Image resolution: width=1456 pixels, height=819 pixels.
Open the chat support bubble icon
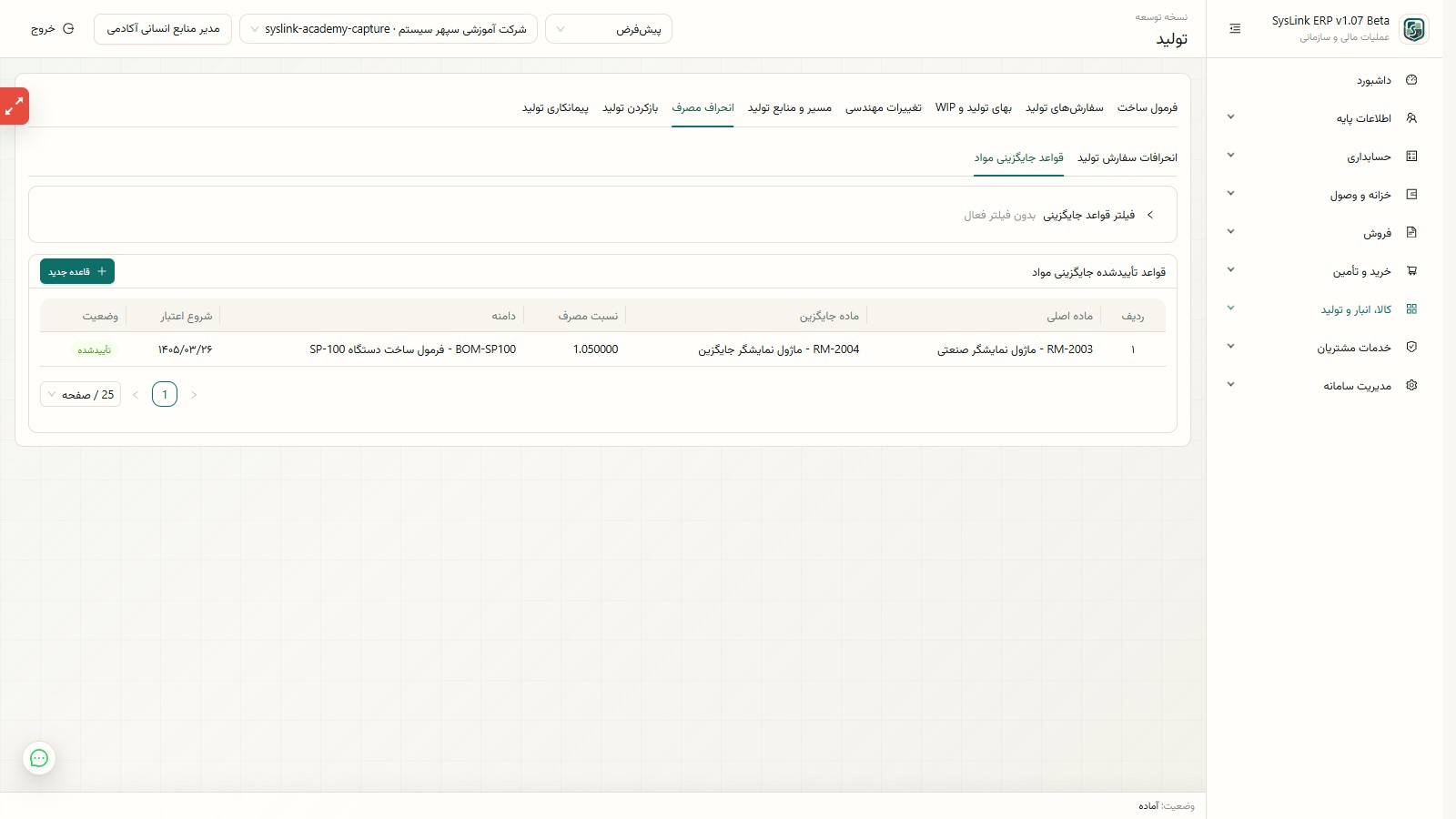pos(39,758)
